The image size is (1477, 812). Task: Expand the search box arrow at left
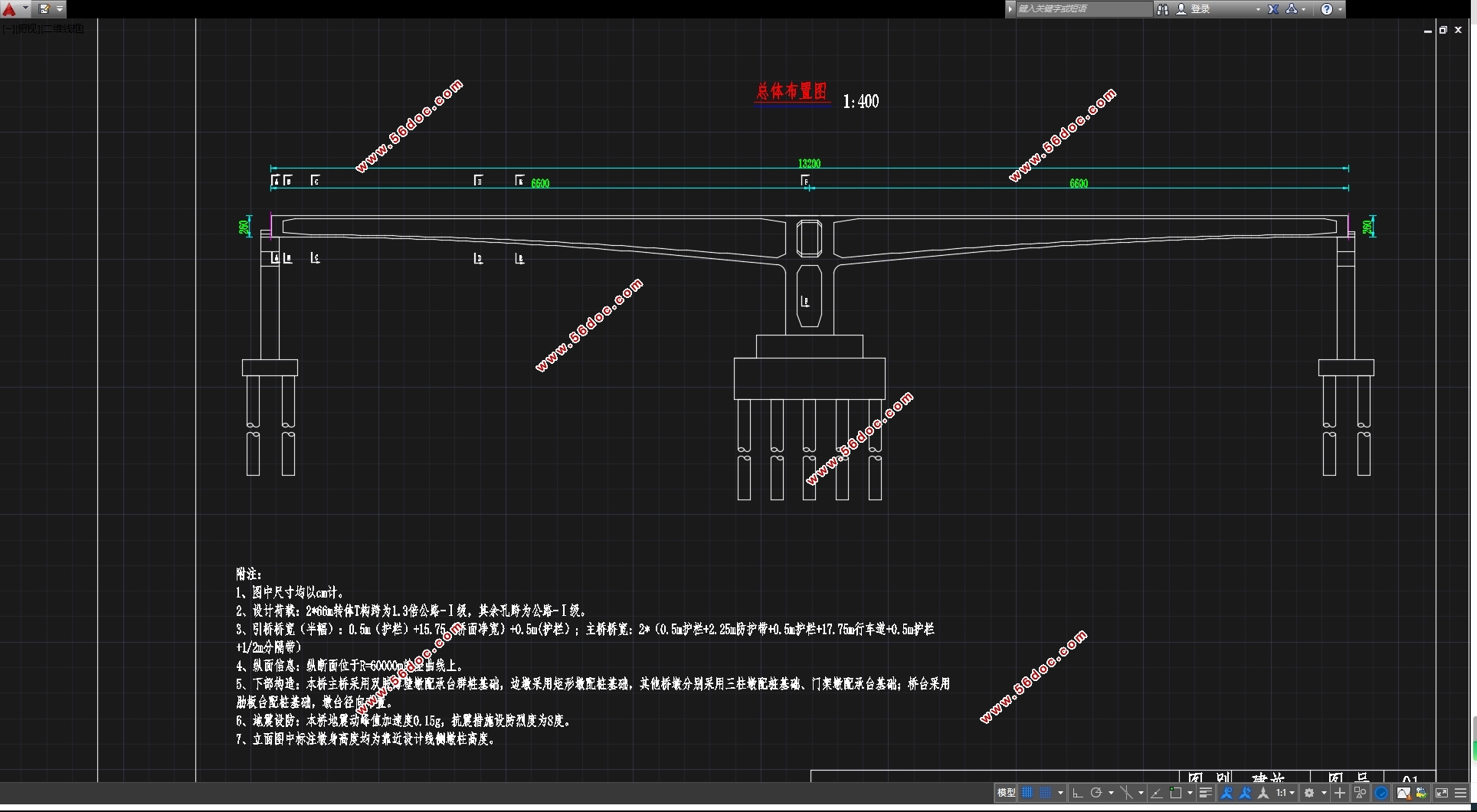[1010, 9]
